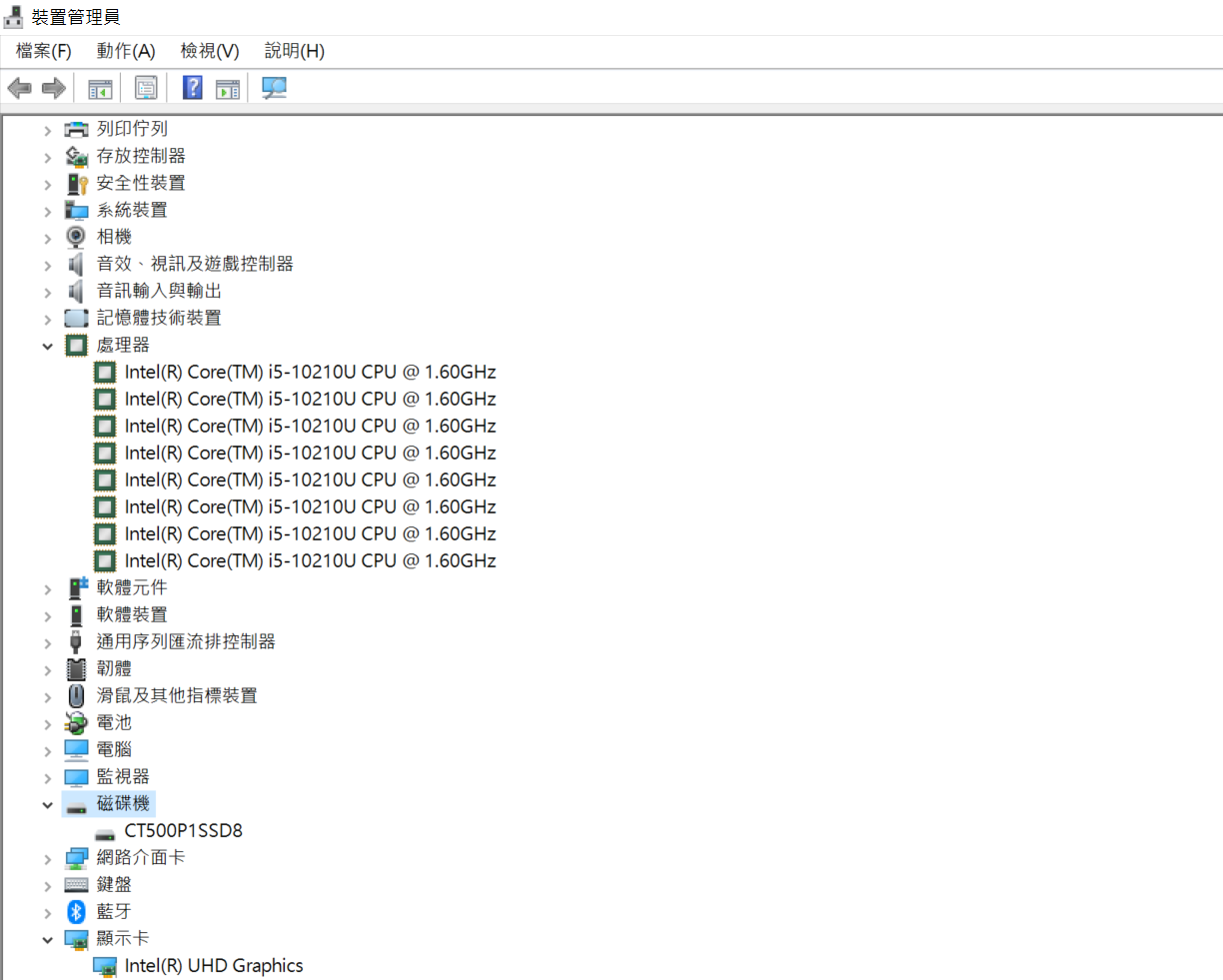Image resolution: width=1223 pixels, height=980 pixels.
Task: Click the icon for 軟體元件
Action: 76,587
